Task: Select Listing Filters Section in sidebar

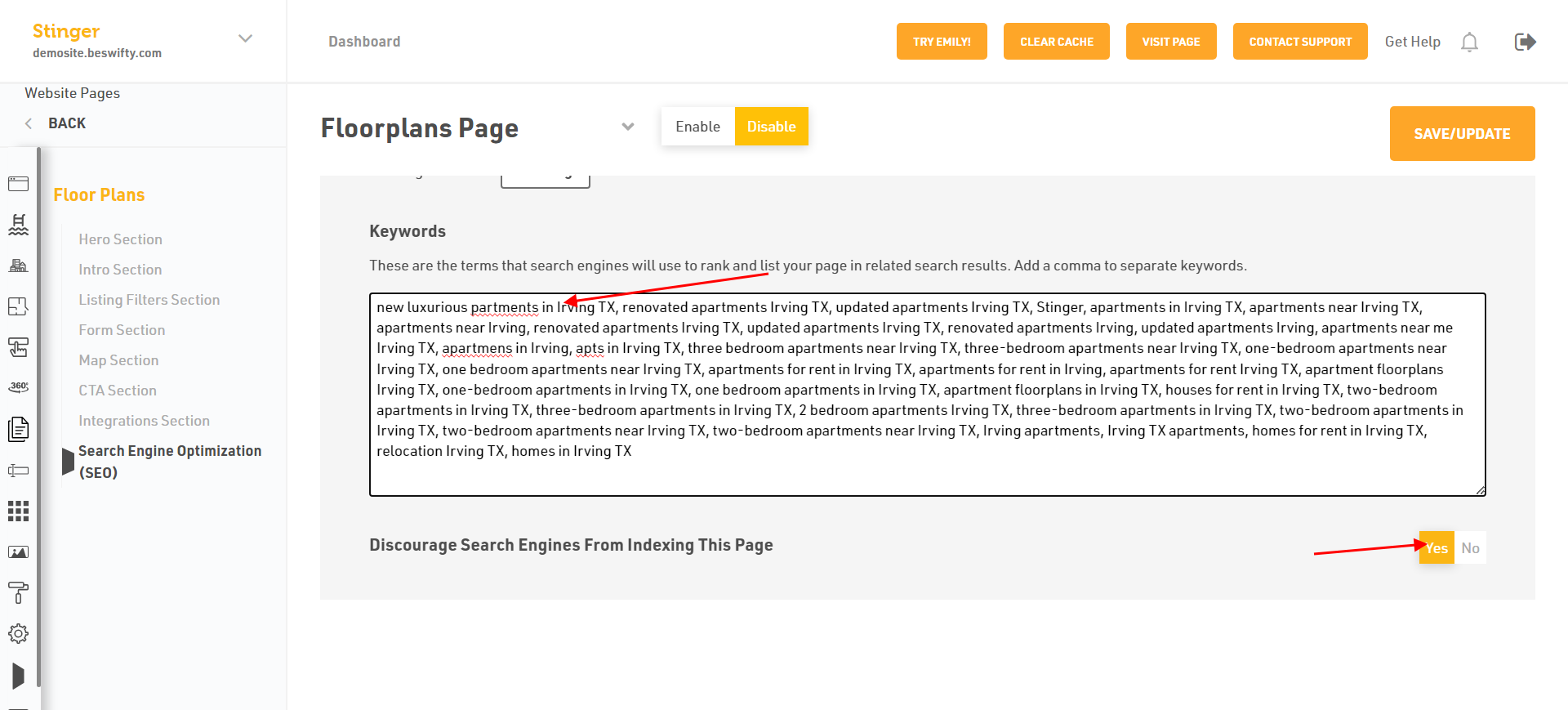Action: point(149,300)
